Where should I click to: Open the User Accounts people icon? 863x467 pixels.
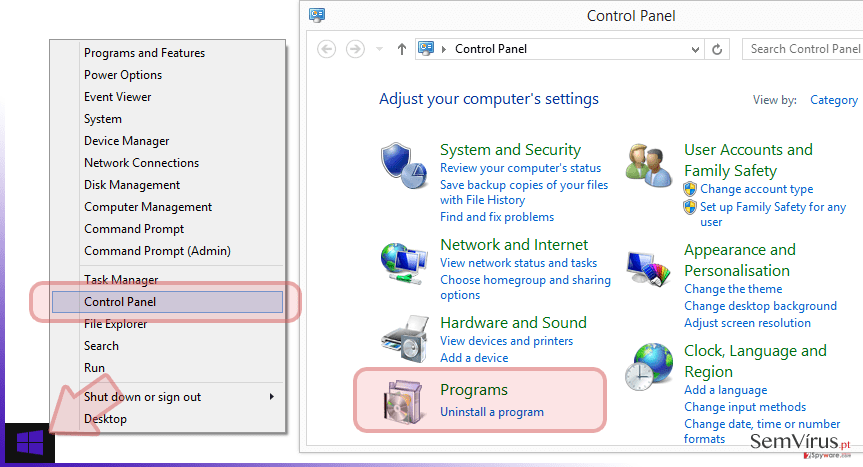648,165
